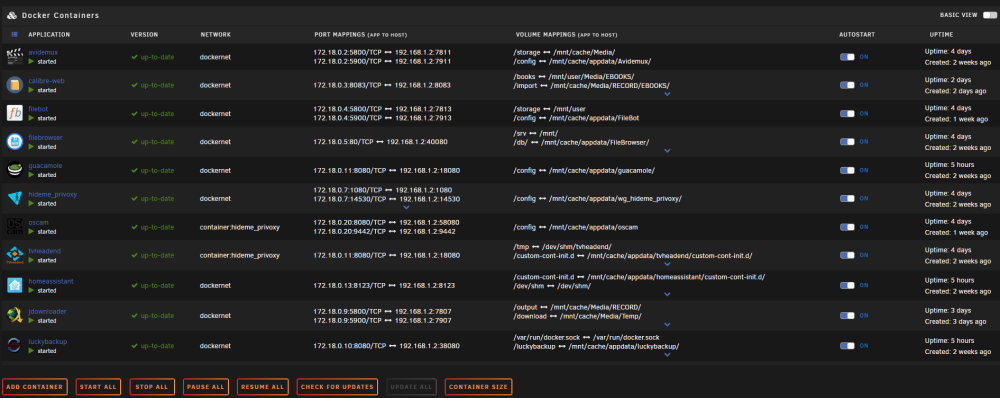Click the luckybackup icon

(14, 345)
